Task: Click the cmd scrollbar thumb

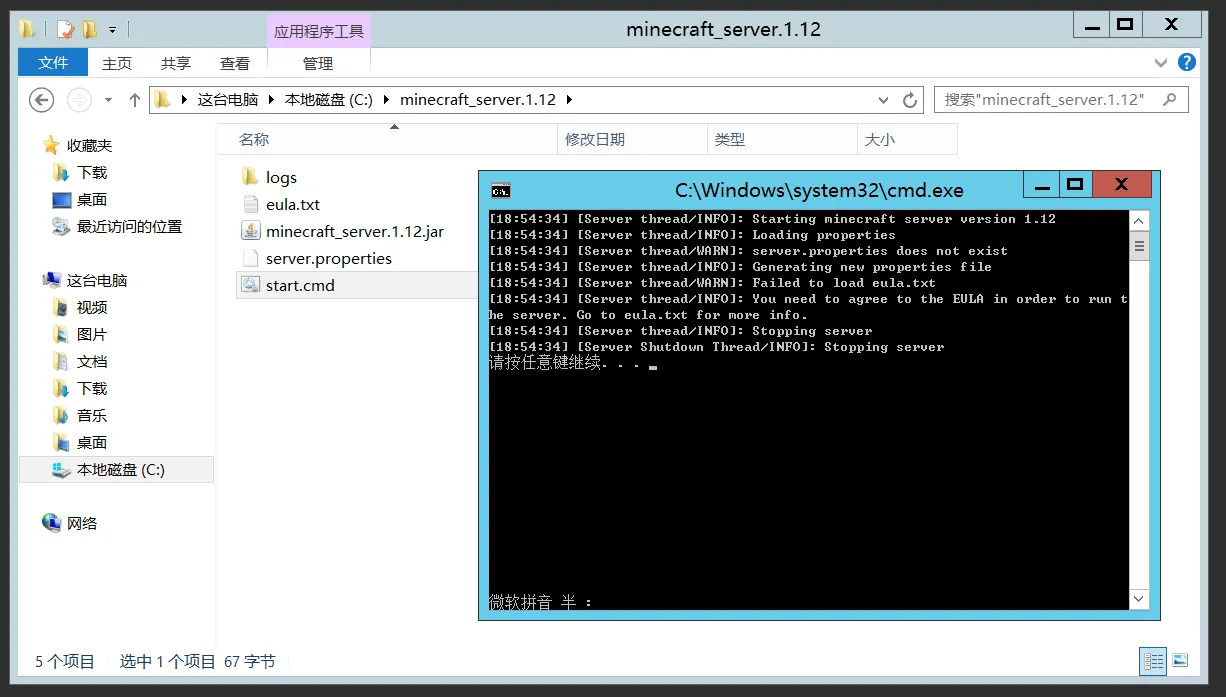Action: [x=1139, y=246]
